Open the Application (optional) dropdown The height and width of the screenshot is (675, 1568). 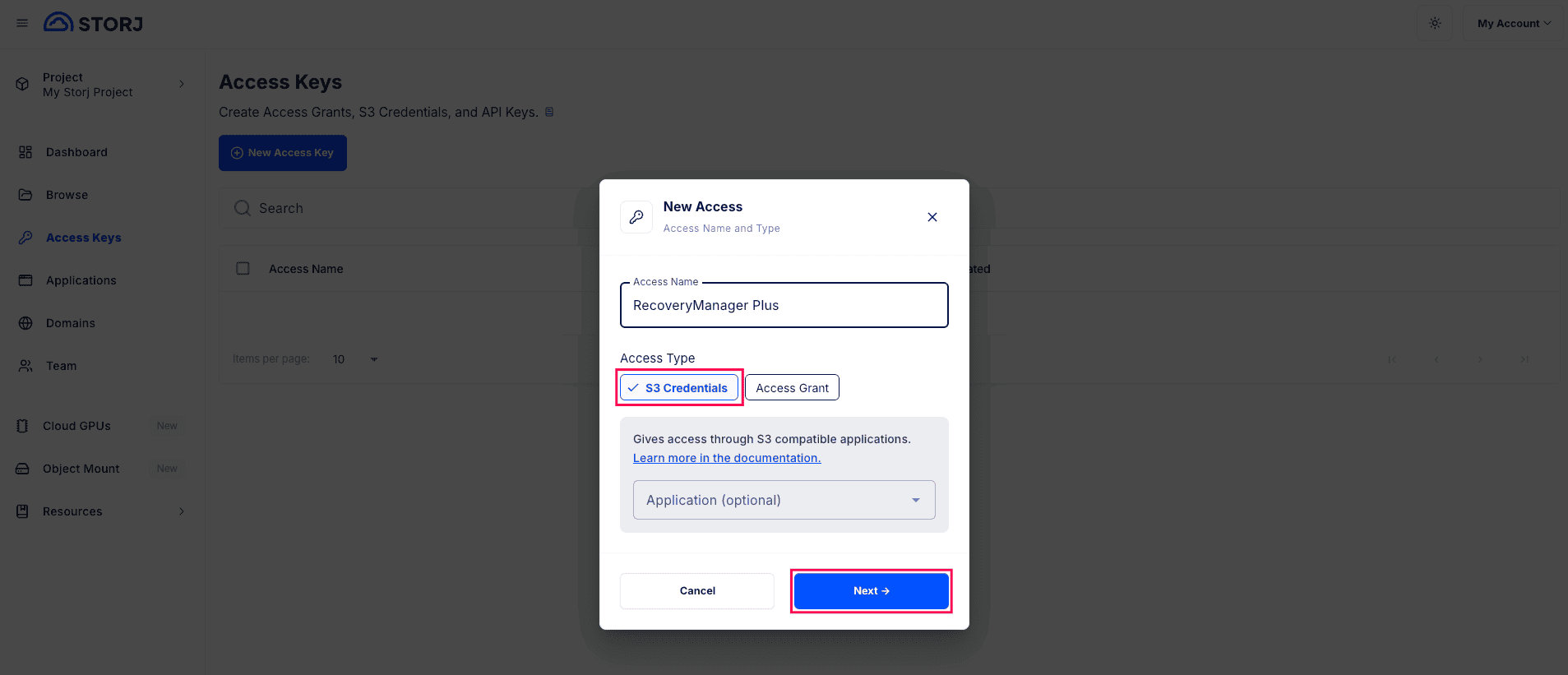coord(783,500)
